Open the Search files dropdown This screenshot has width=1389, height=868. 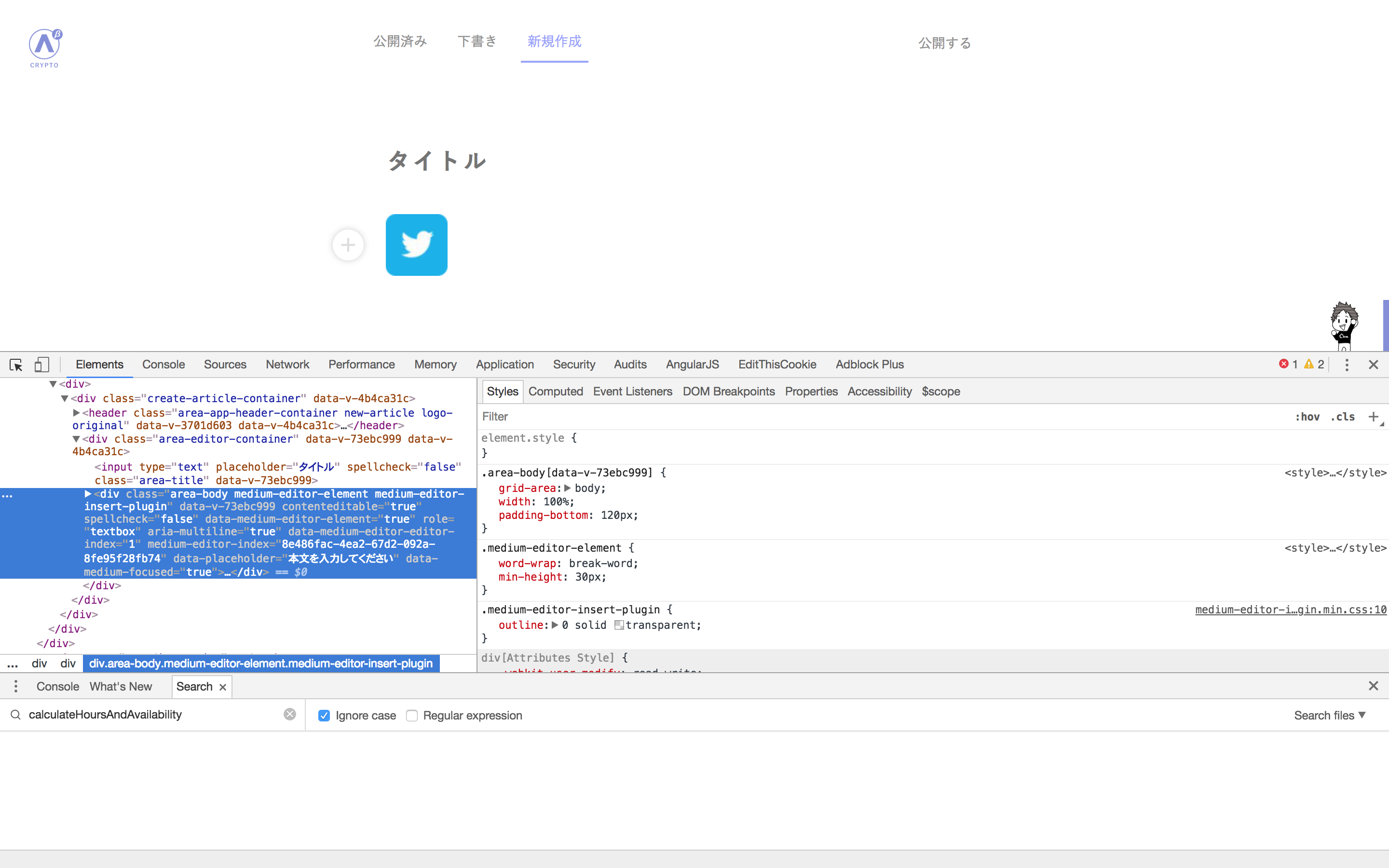(x=1329, y=715)
